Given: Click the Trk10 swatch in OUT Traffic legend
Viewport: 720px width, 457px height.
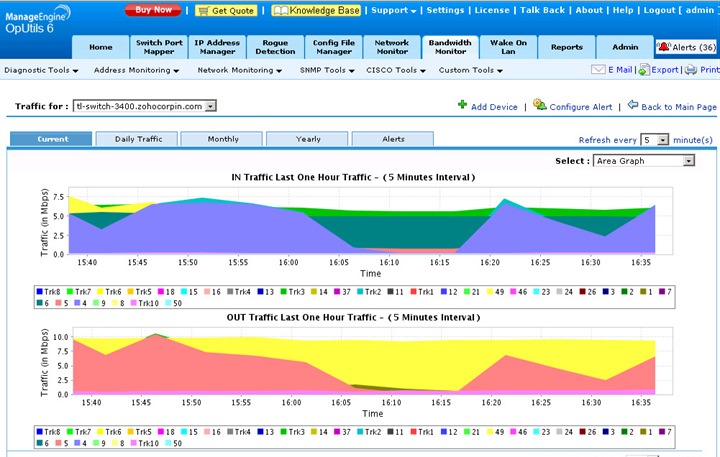Looking at the screenshot, I should pyautogui.click(x=134, y=443).
